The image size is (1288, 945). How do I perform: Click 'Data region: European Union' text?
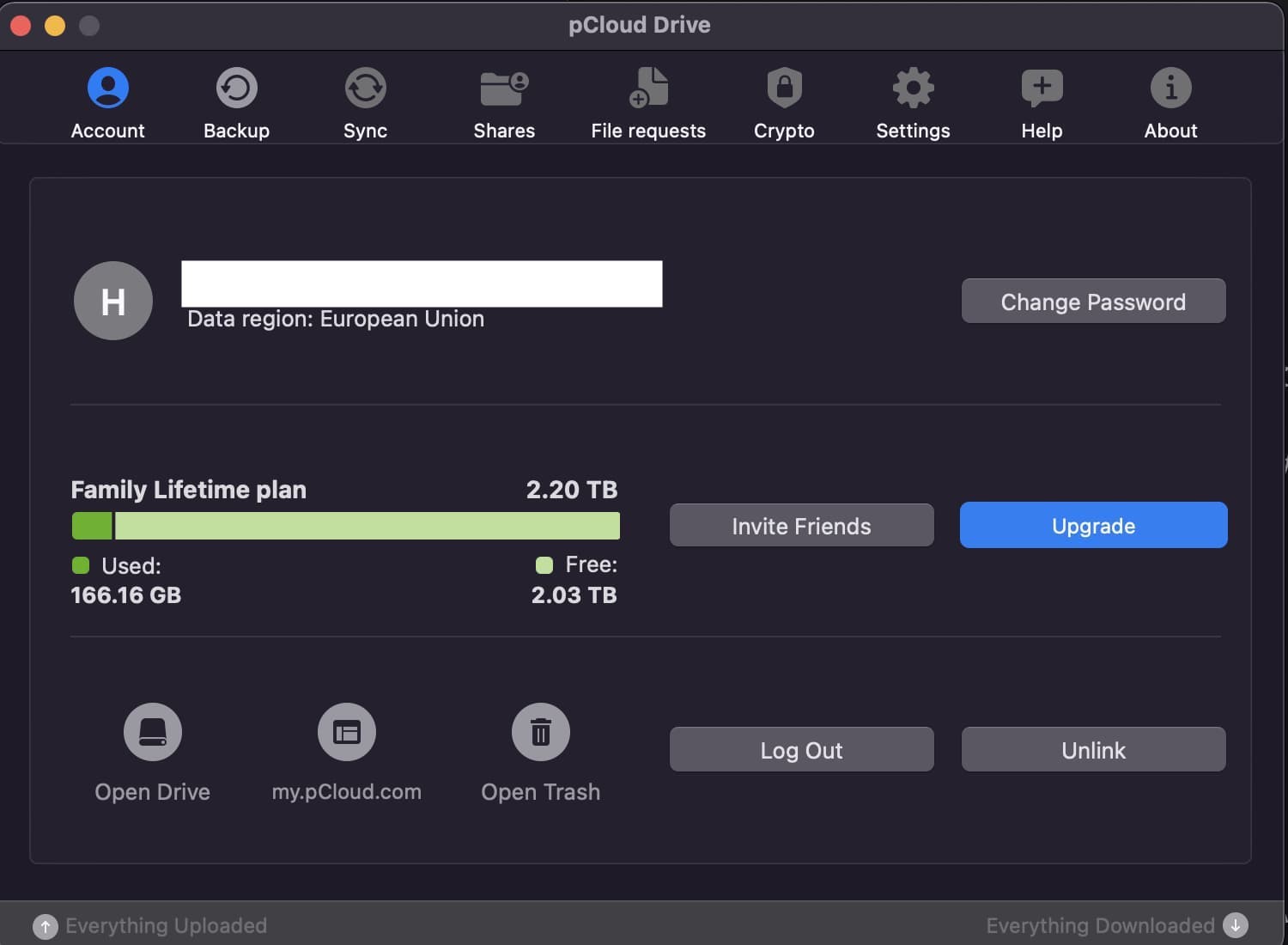(336, 319)
